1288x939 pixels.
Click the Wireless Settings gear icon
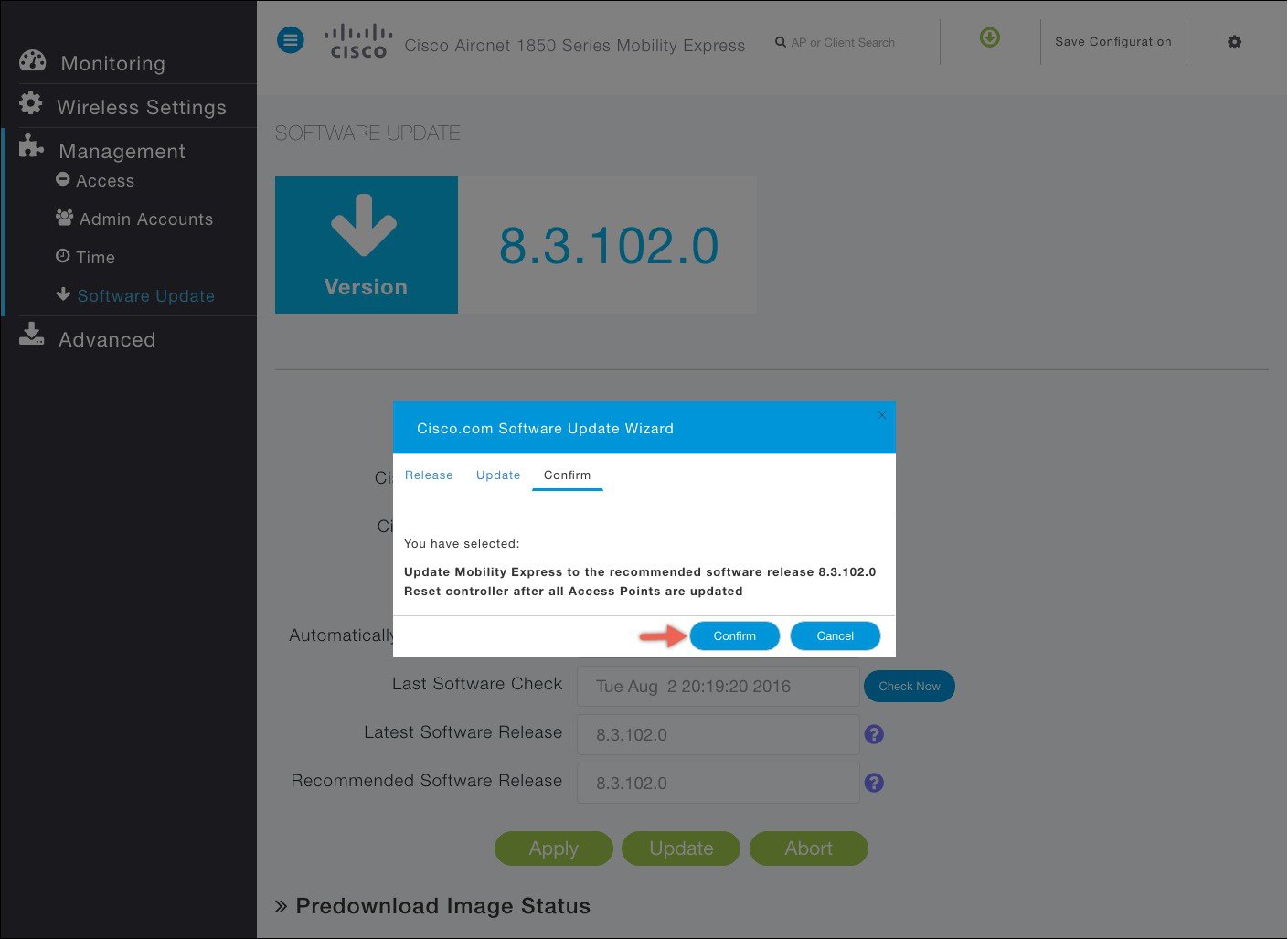(x=31, y=103)
